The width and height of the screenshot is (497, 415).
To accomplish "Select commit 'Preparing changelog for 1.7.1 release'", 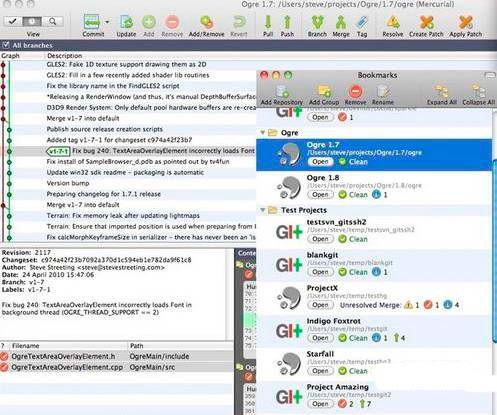I will pos(128,194).
